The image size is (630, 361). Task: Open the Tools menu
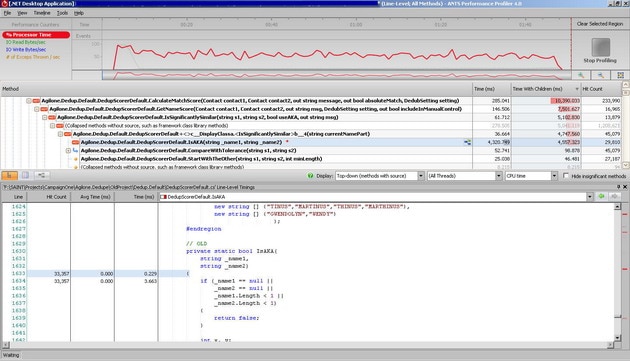[62, 13]
